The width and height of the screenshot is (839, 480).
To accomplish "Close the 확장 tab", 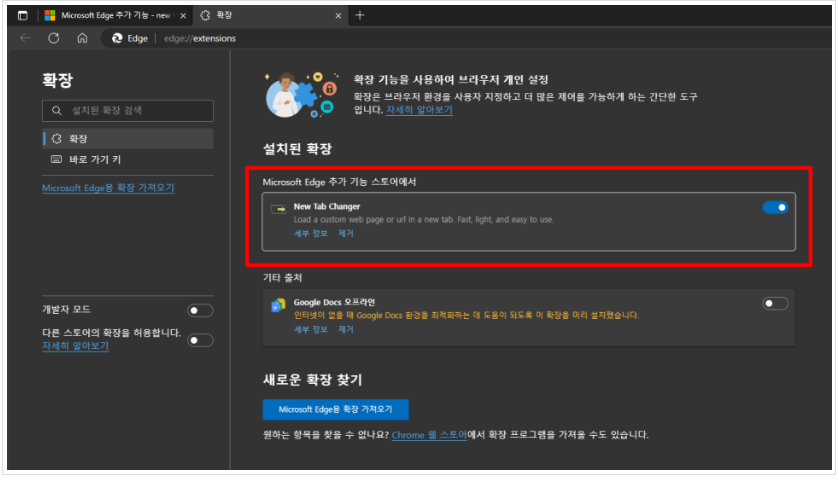I will pos(338,16).
